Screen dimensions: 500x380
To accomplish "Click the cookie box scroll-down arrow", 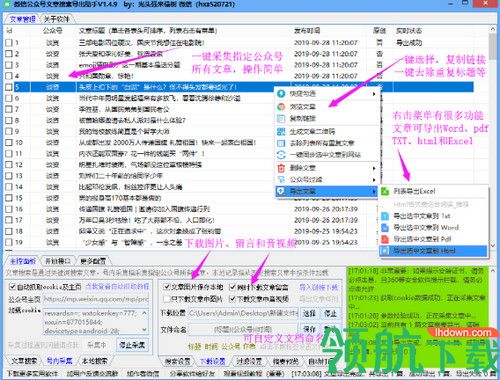I will coord(145,330).
